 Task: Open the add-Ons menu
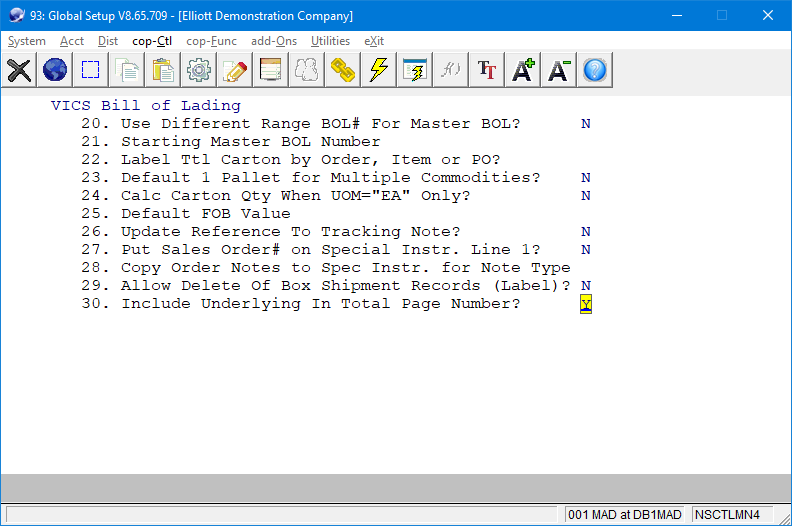tap(275, 41)
